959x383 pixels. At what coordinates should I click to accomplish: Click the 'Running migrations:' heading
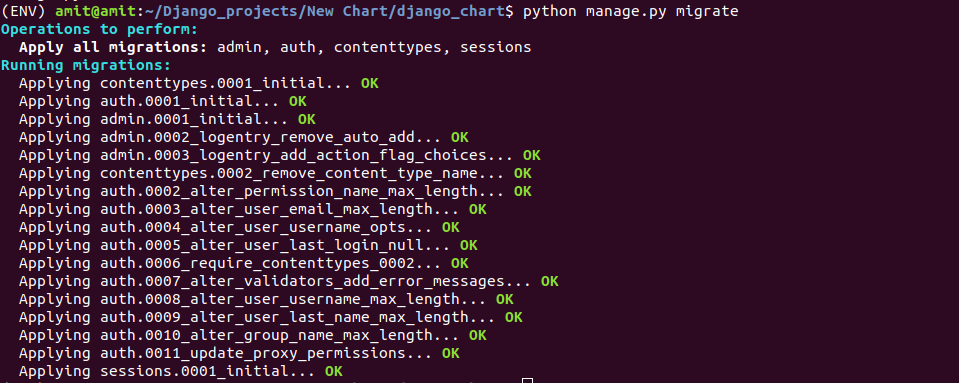(86, 65)
